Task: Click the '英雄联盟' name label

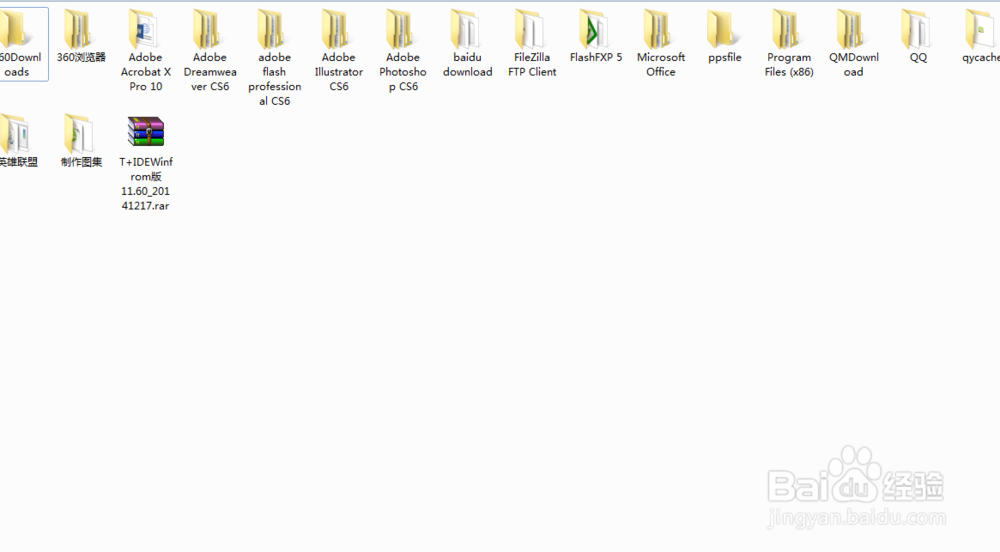Action: [18, 162]
